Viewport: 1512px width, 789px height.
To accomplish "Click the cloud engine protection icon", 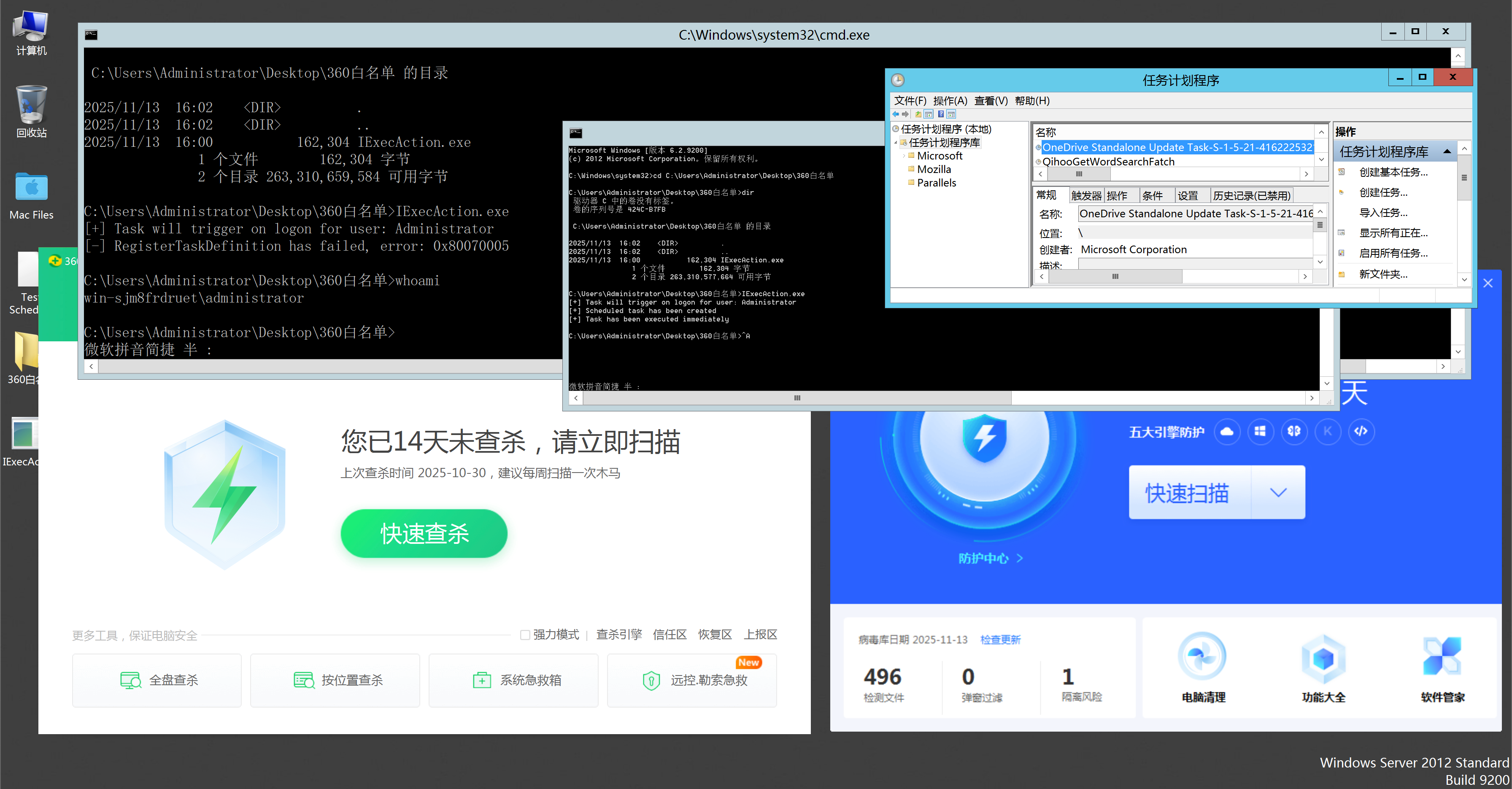I will (x=1226, y=432).
